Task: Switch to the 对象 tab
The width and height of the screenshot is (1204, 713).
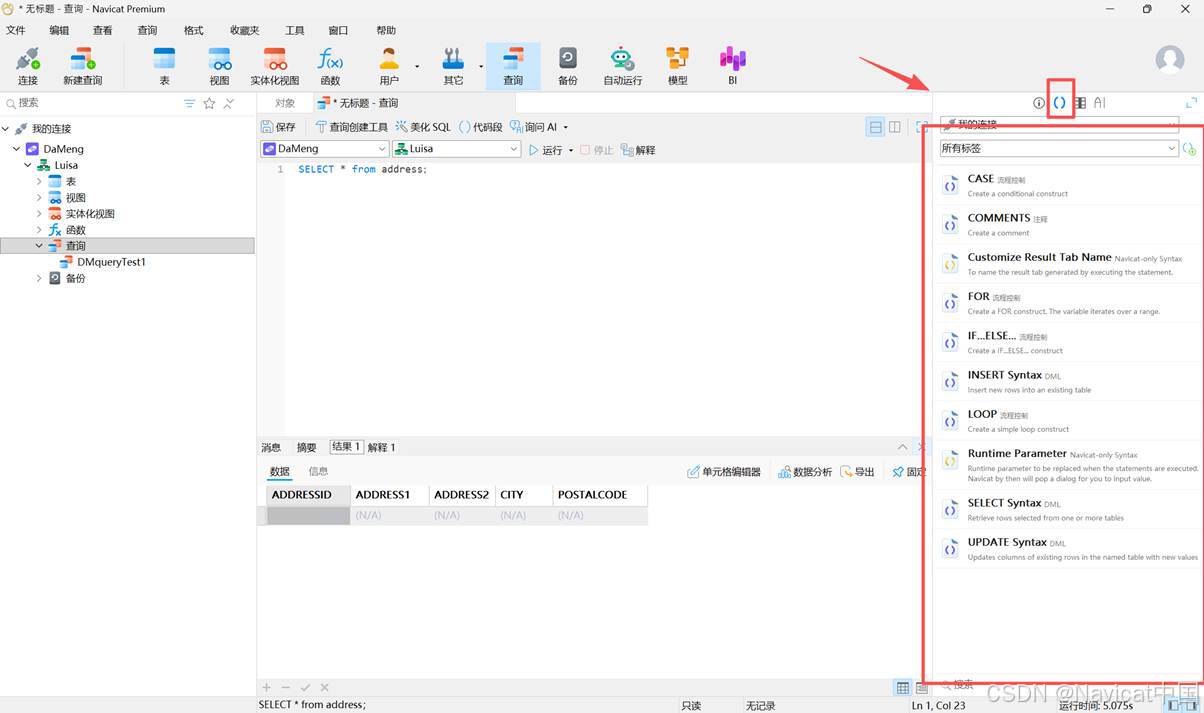Action: click(x=285, y=103)
